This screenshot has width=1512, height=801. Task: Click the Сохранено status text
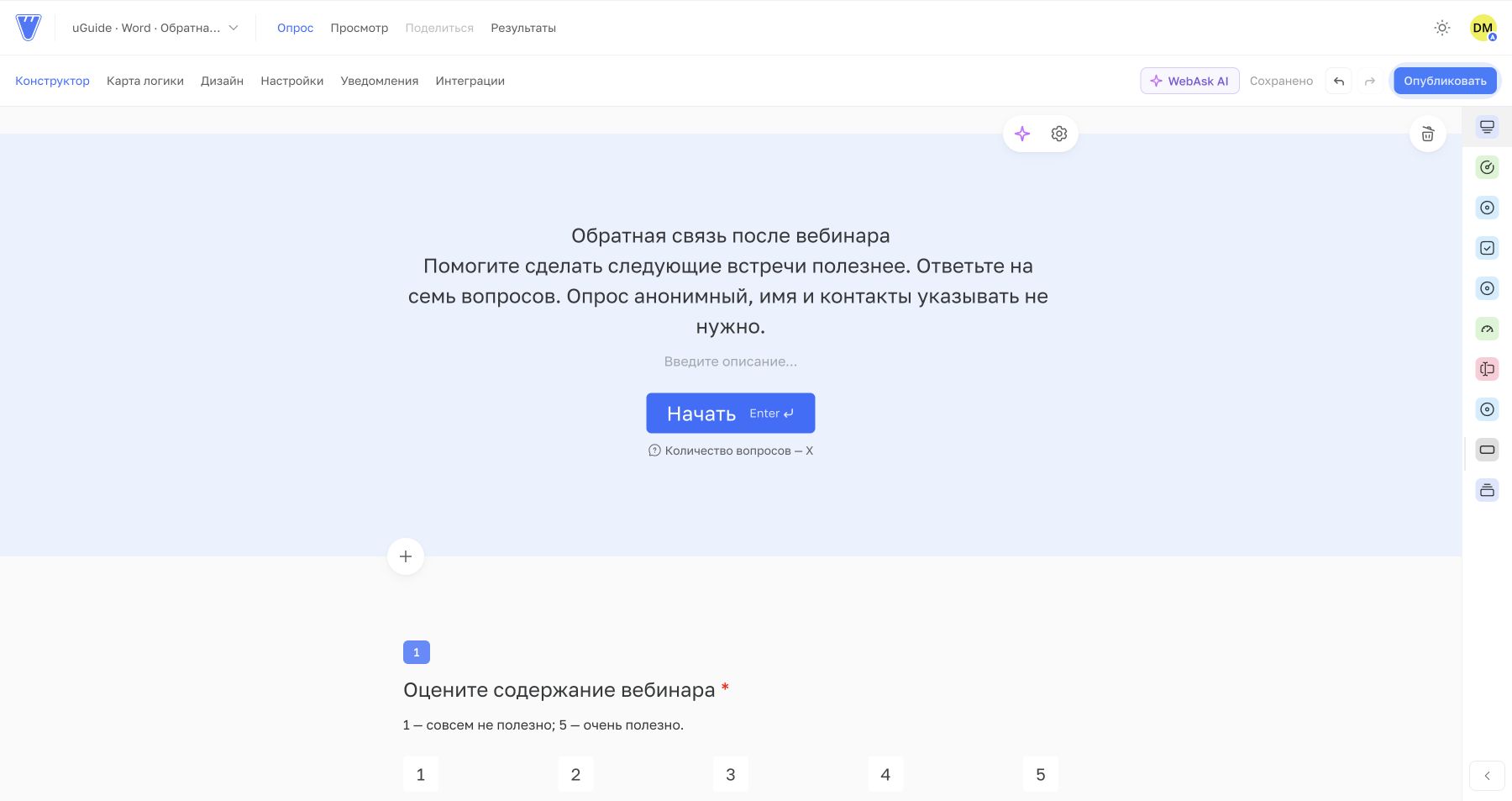1281,81
